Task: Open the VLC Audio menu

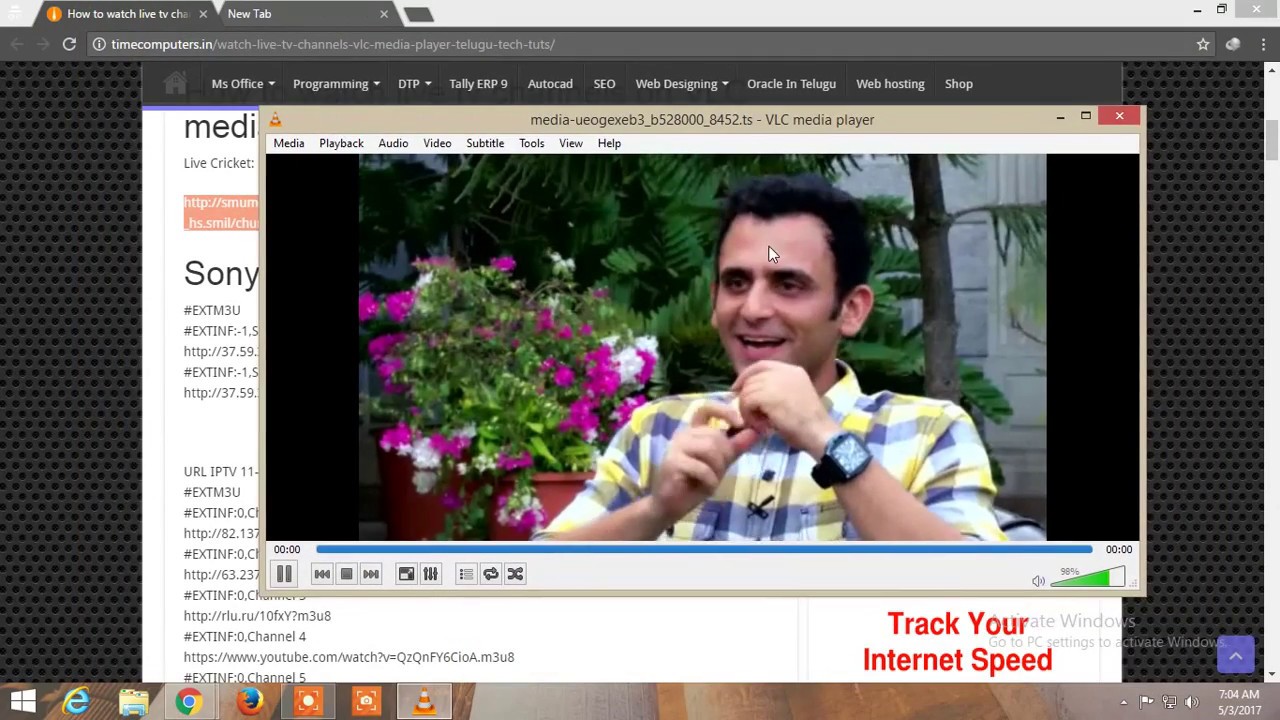Action: [393, 143]
